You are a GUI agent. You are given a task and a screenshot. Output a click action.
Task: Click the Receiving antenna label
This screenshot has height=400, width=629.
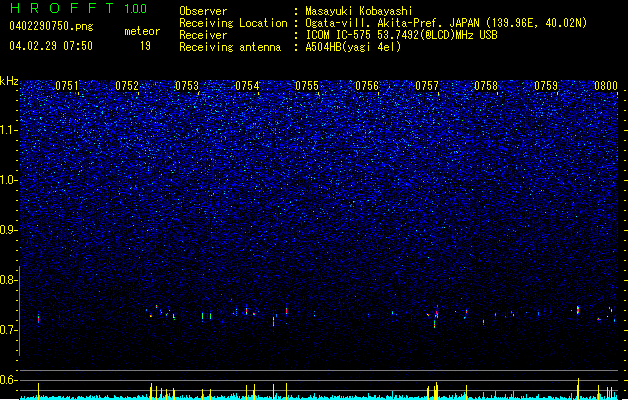coord(230,47)
